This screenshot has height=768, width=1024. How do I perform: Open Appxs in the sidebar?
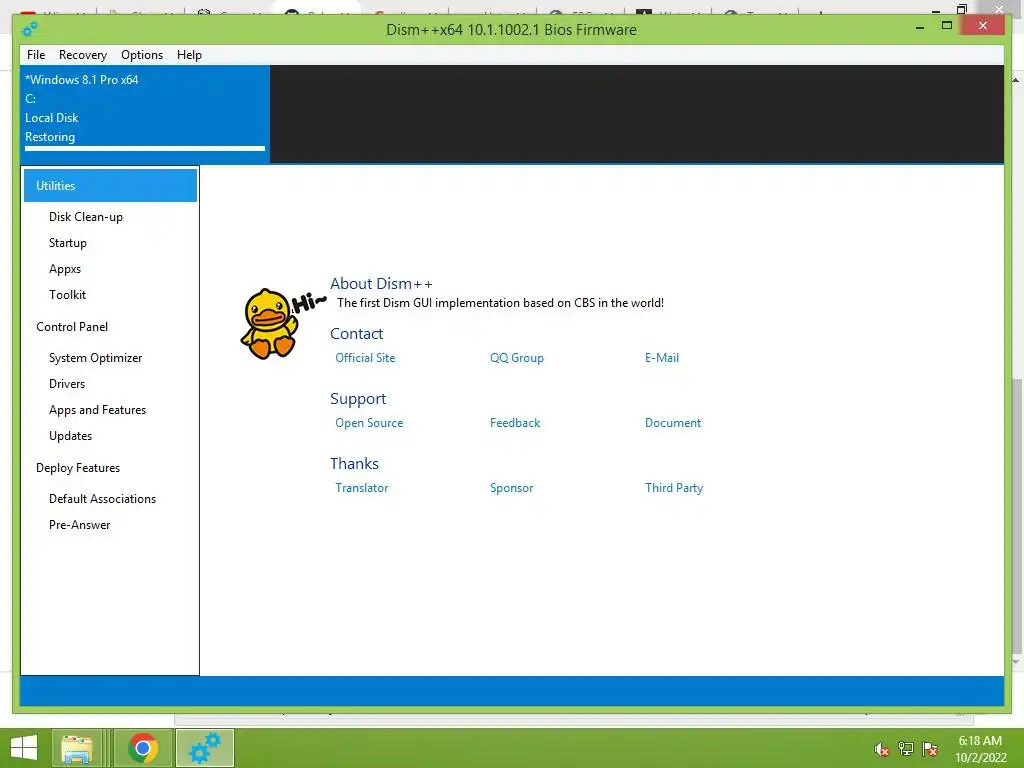click(65, 269)
